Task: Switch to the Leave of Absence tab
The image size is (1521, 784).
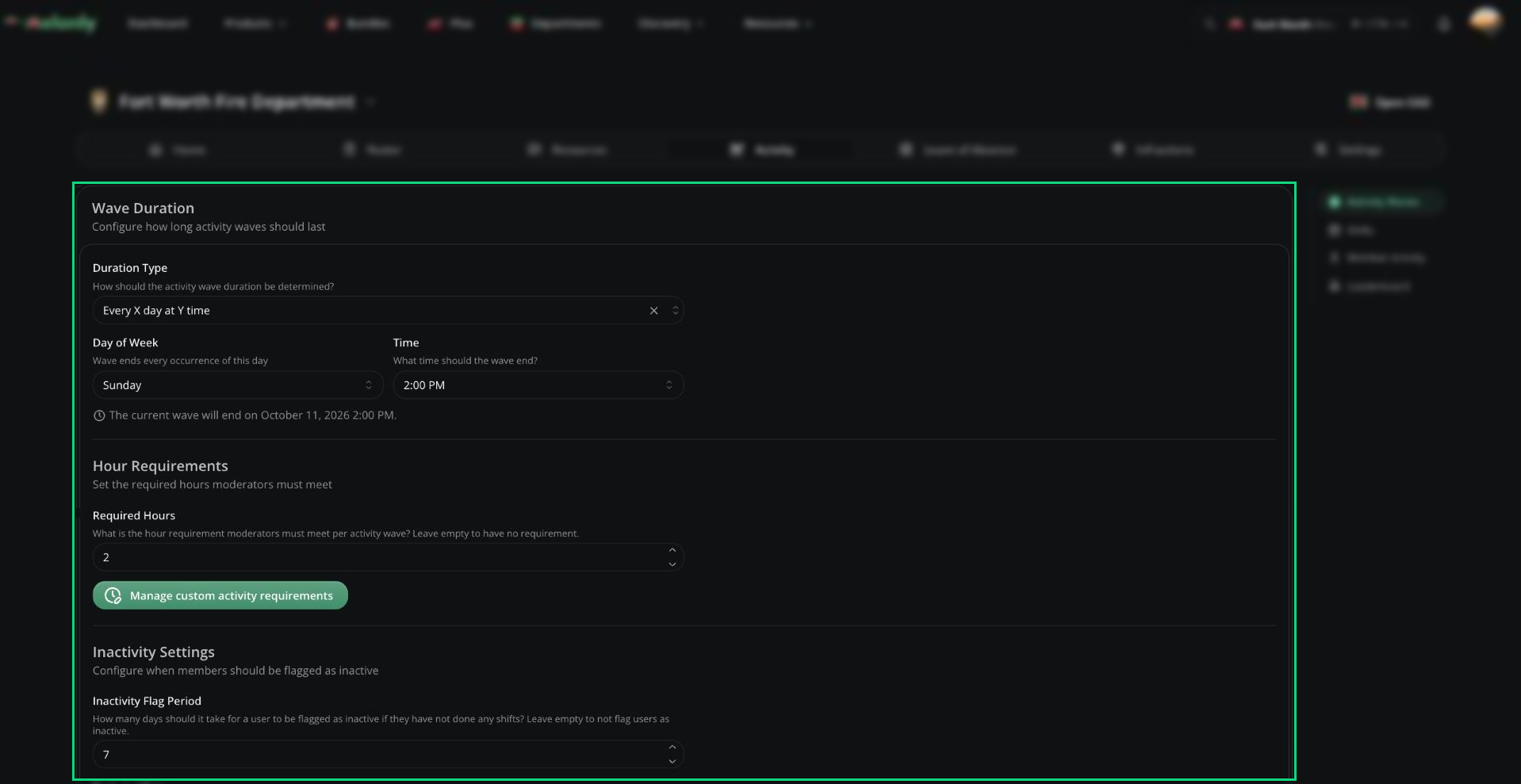Action: (x=958, y=150)
